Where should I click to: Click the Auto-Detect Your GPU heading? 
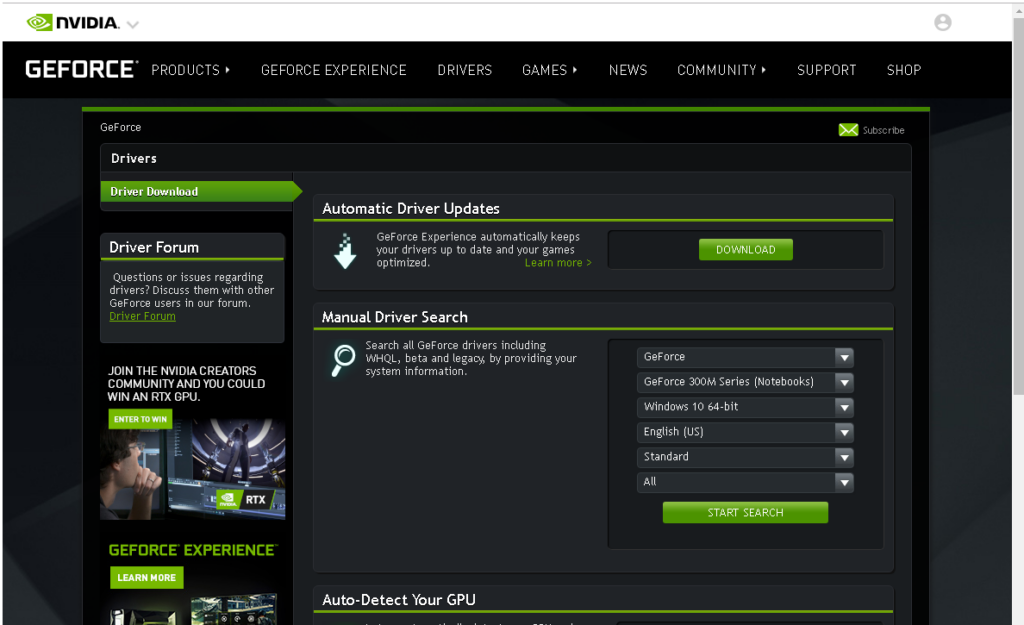[x=399, y=600]
